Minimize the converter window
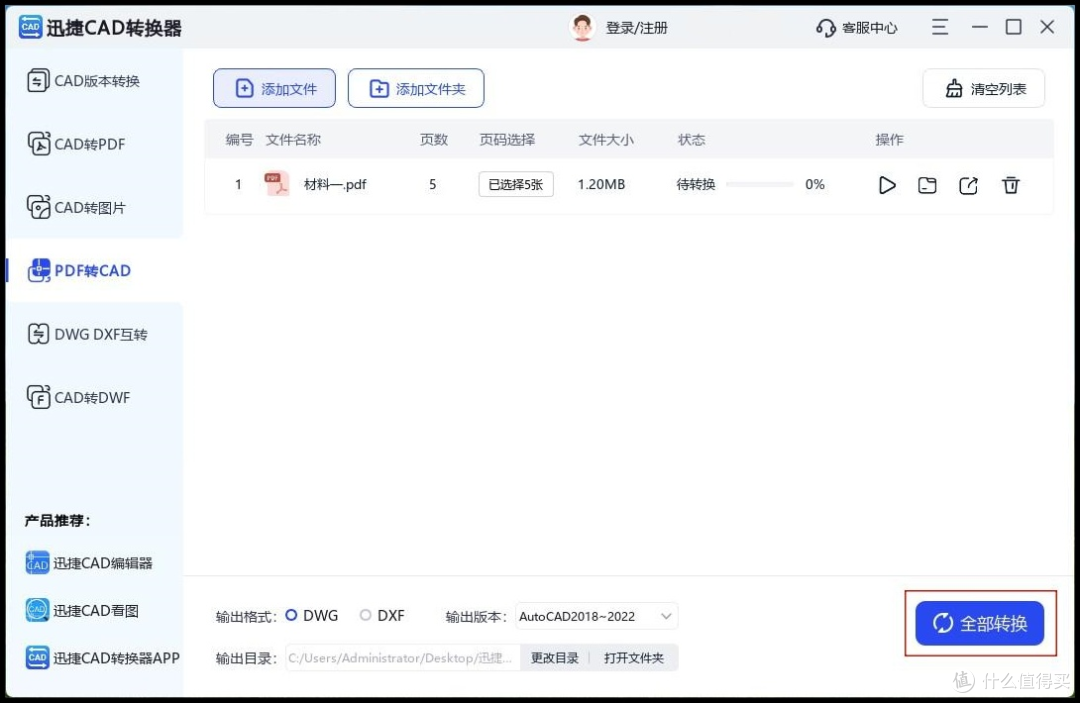Image resolution: width=1080 pixels, height=703 pixels. (979, 28)
